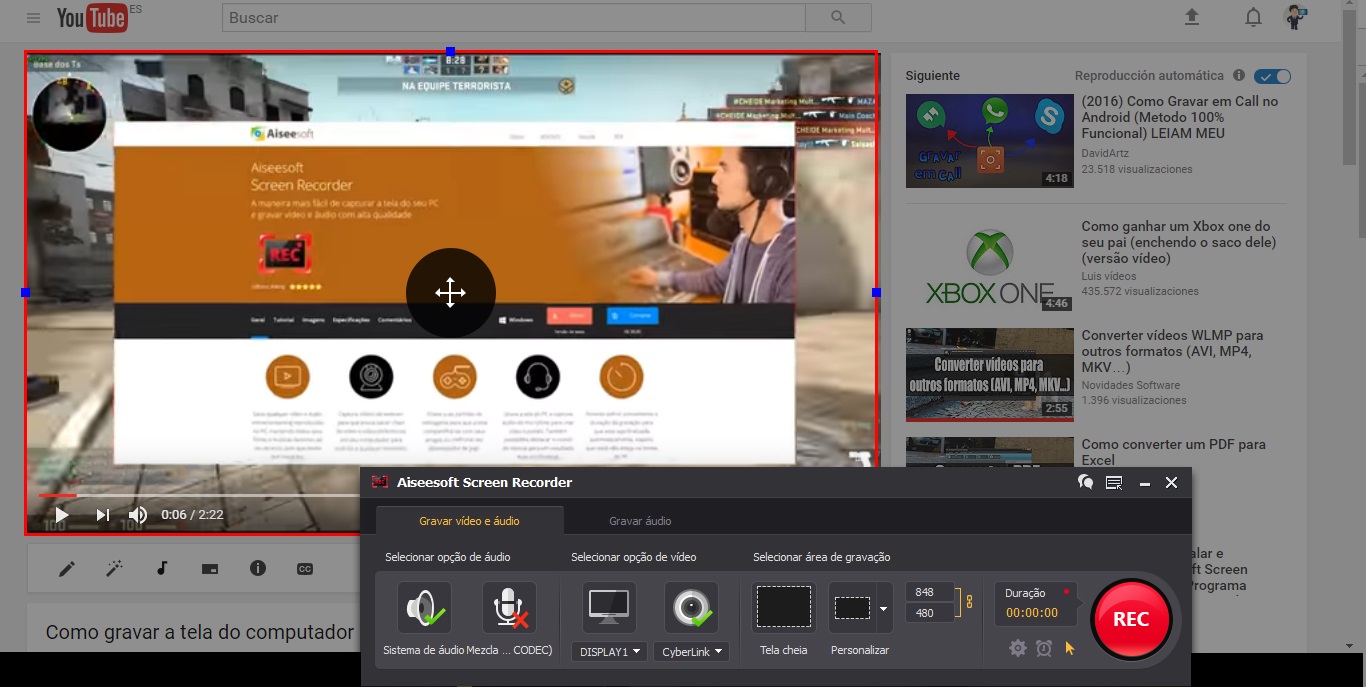This screenshot has width=1366, height=687.
Task: Toggle the display monitor video option
Action: (x=609, y=608)
